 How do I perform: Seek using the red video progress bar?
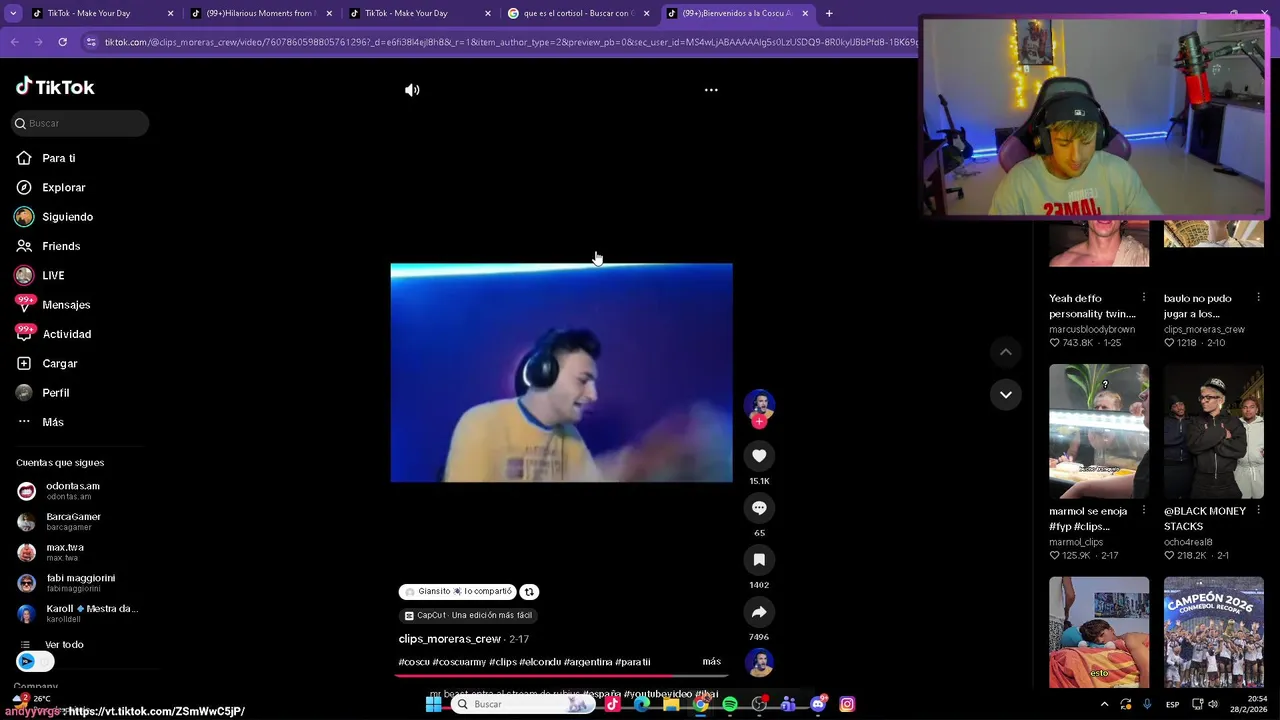(x=561, y=676)
